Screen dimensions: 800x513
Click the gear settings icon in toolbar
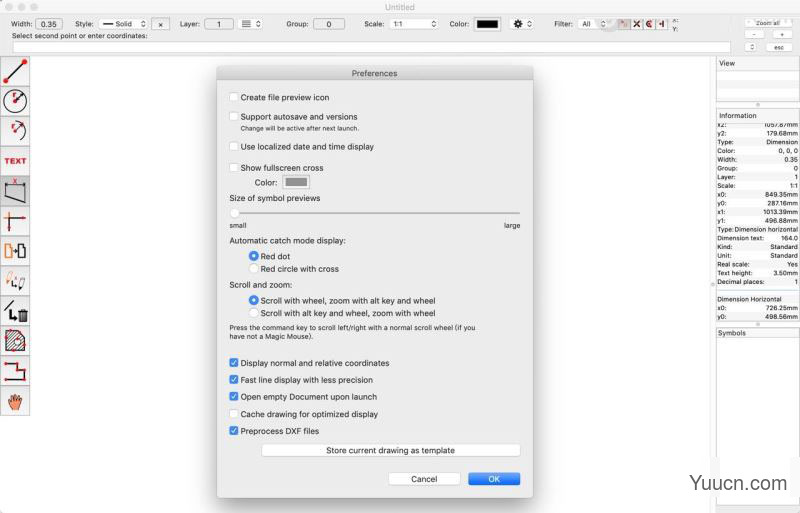pyautogui.click(x=518, y=24)
